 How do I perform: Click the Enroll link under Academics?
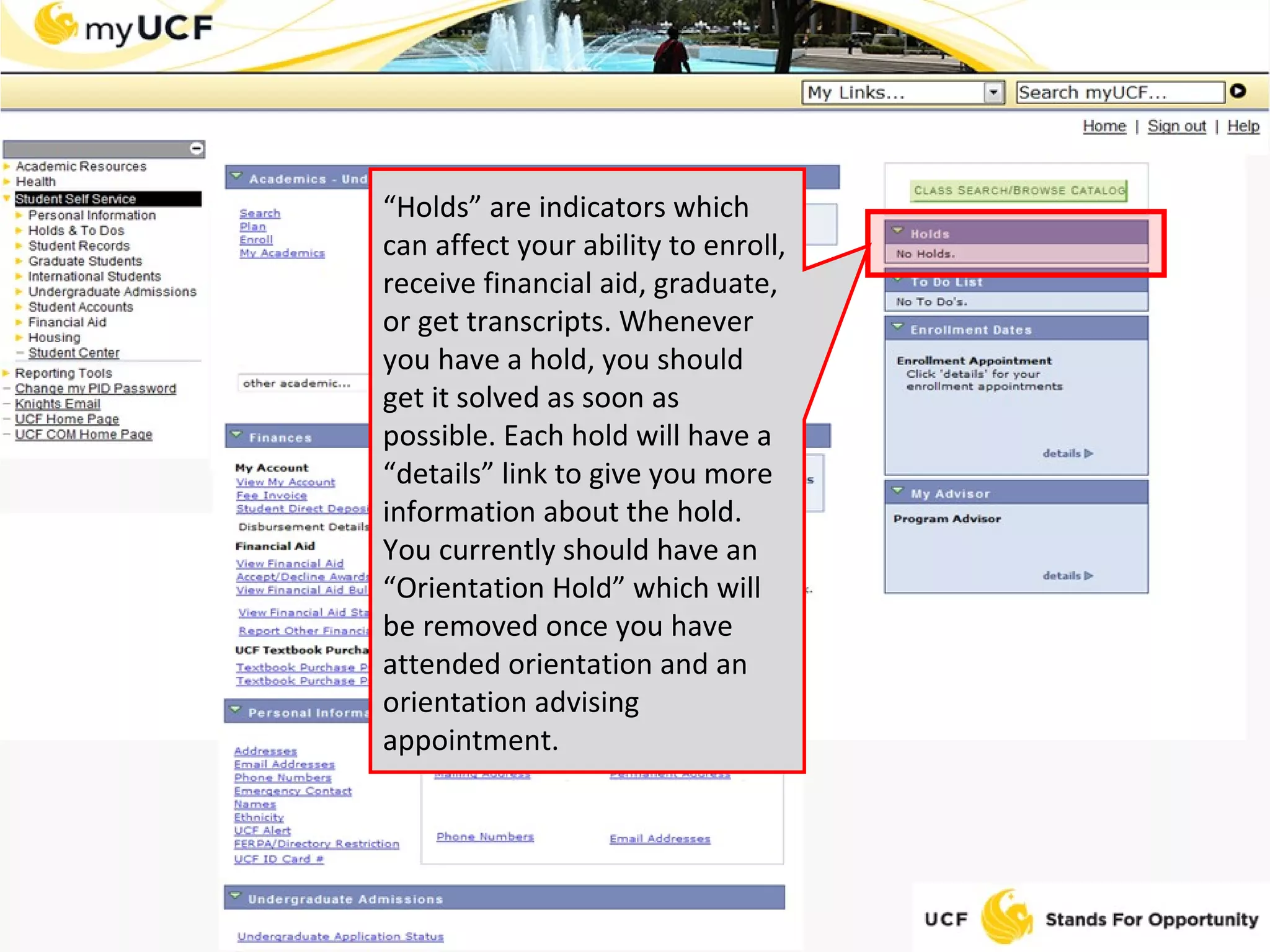256,240
